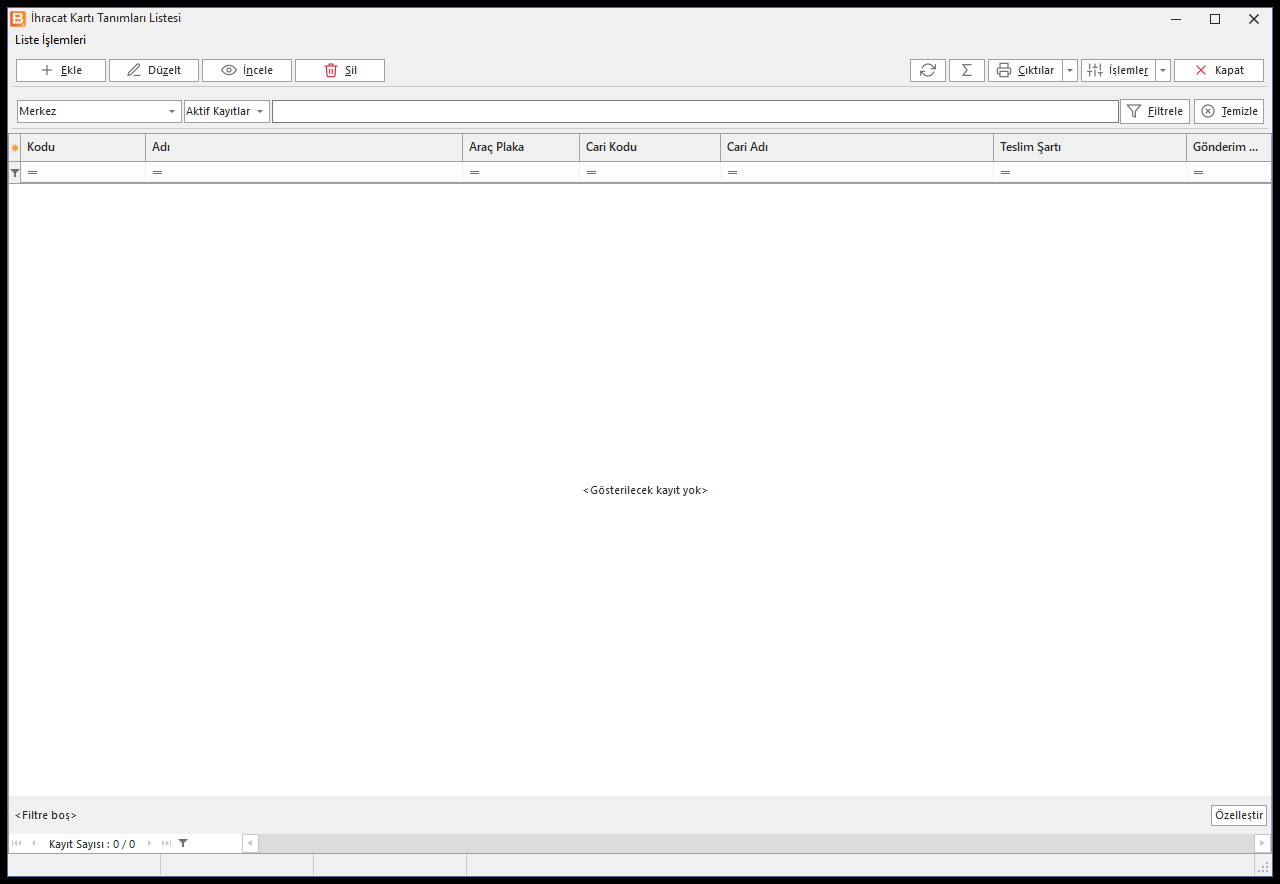Click the search text field beside Filtrele
Screen dimensions: 1280x884
point(695,111)
